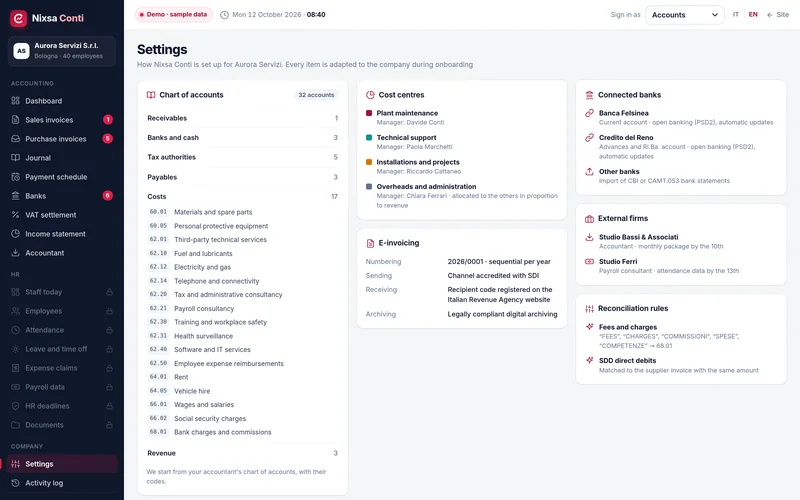This screenshot has height=500, width=800.
Task: Select account 68.01 Bank charges and commissions
Action: (242, 432)
